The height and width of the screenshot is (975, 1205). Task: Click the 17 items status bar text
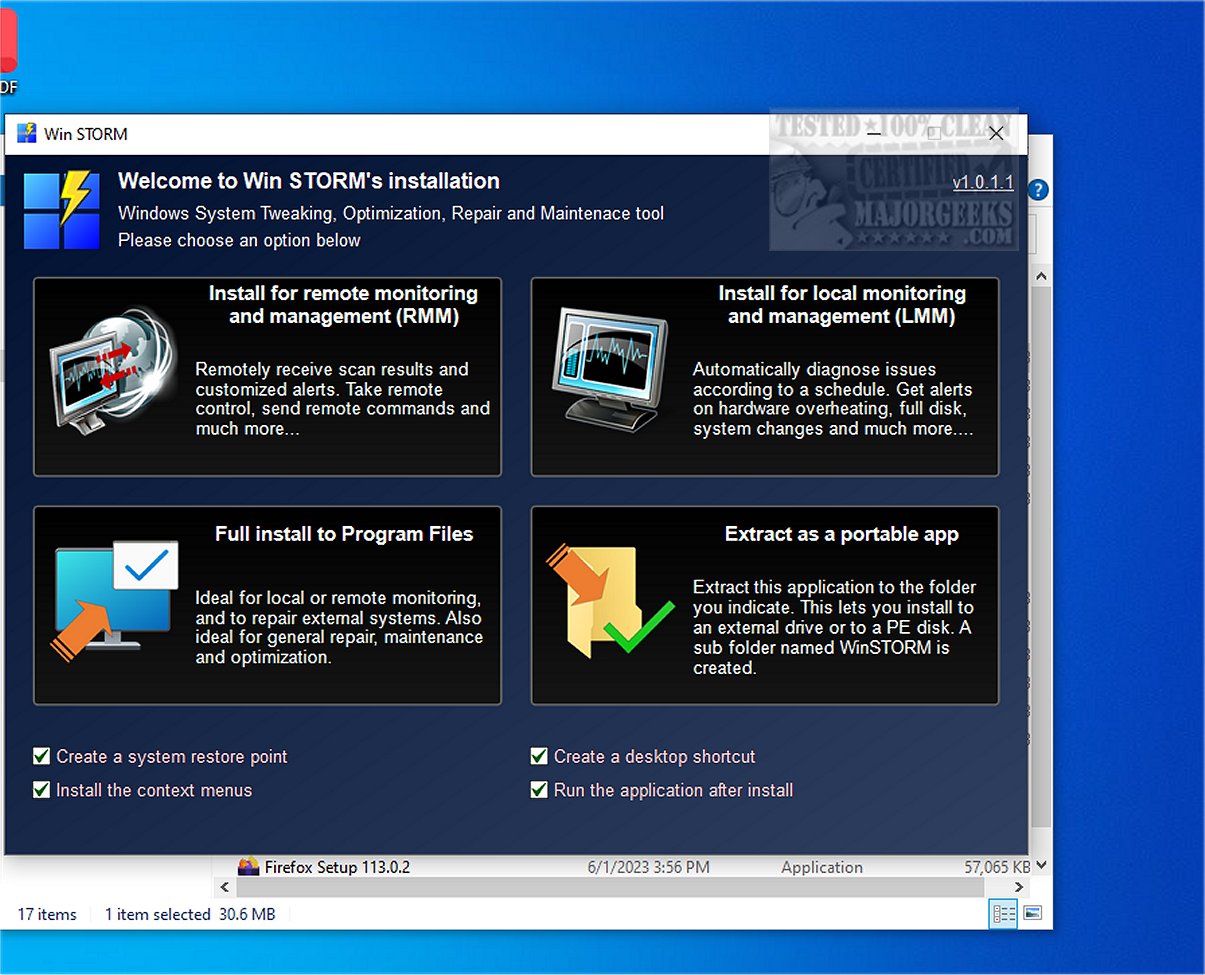[47, 914]
